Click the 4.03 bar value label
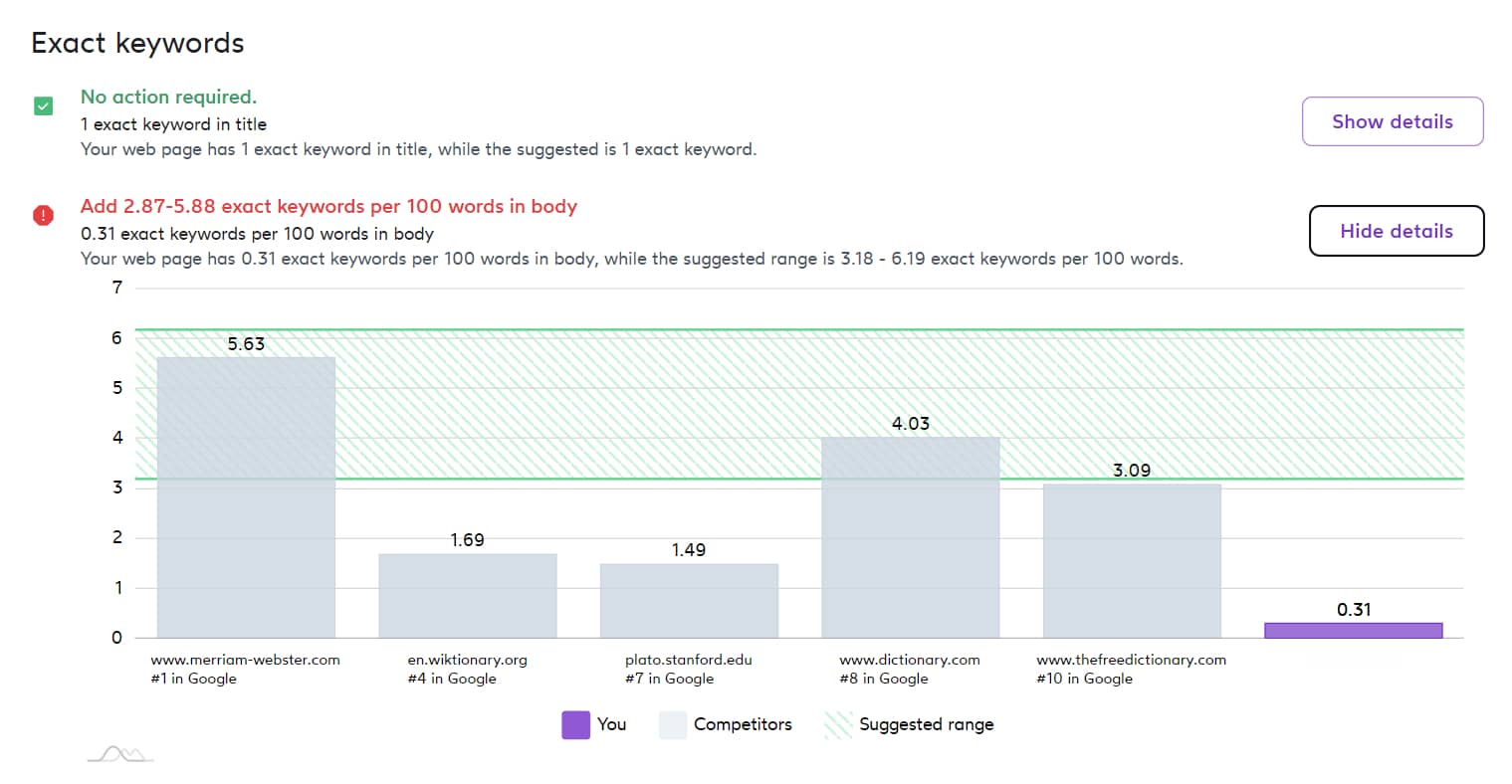This screenshot has height=784, width=1512. coord(911,424)
